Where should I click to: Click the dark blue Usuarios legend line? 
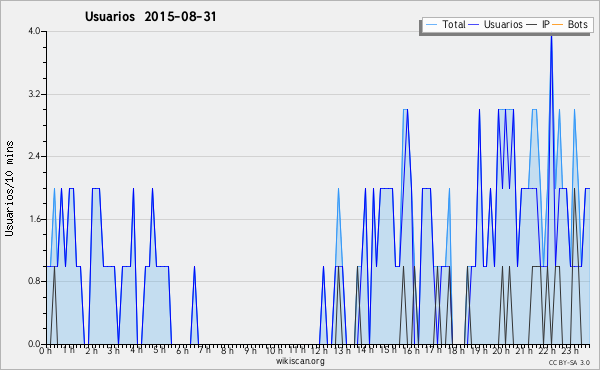474,25
